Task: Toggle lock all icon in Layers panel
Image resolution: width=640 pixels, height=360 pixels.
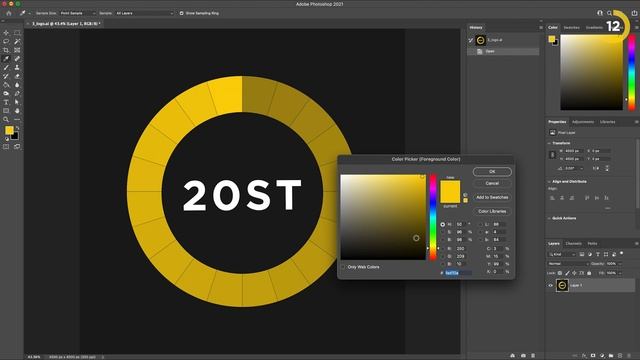Action: [589, 273]
